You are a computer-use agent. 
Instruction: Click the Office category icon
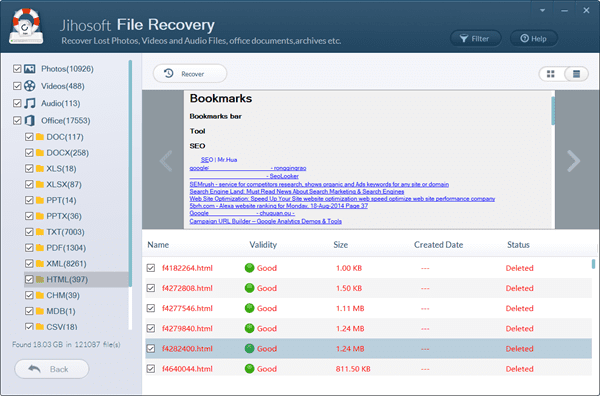29,121
